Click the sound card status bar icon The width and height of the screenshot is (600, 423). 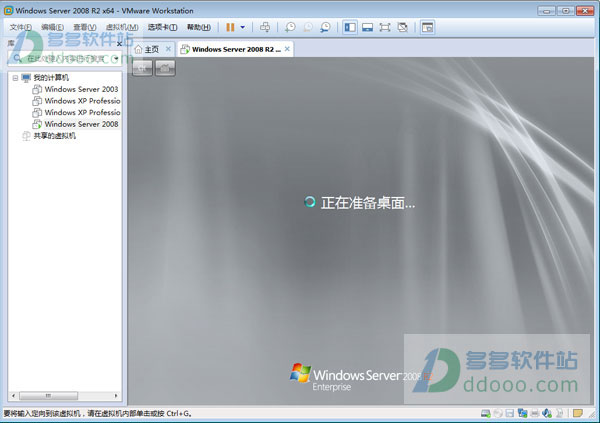[x=547, y=413]
